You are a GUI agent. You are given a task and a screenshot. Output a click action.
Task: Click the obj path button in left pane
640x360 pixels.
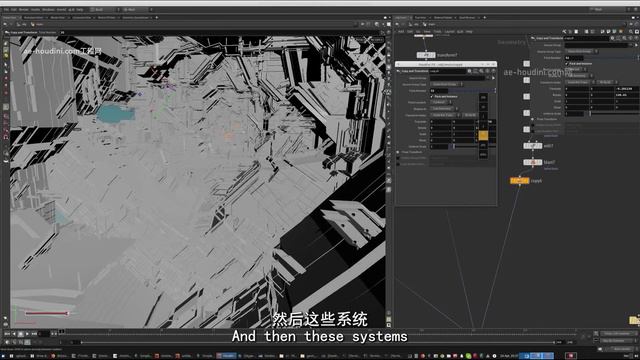tap(21, 24)
